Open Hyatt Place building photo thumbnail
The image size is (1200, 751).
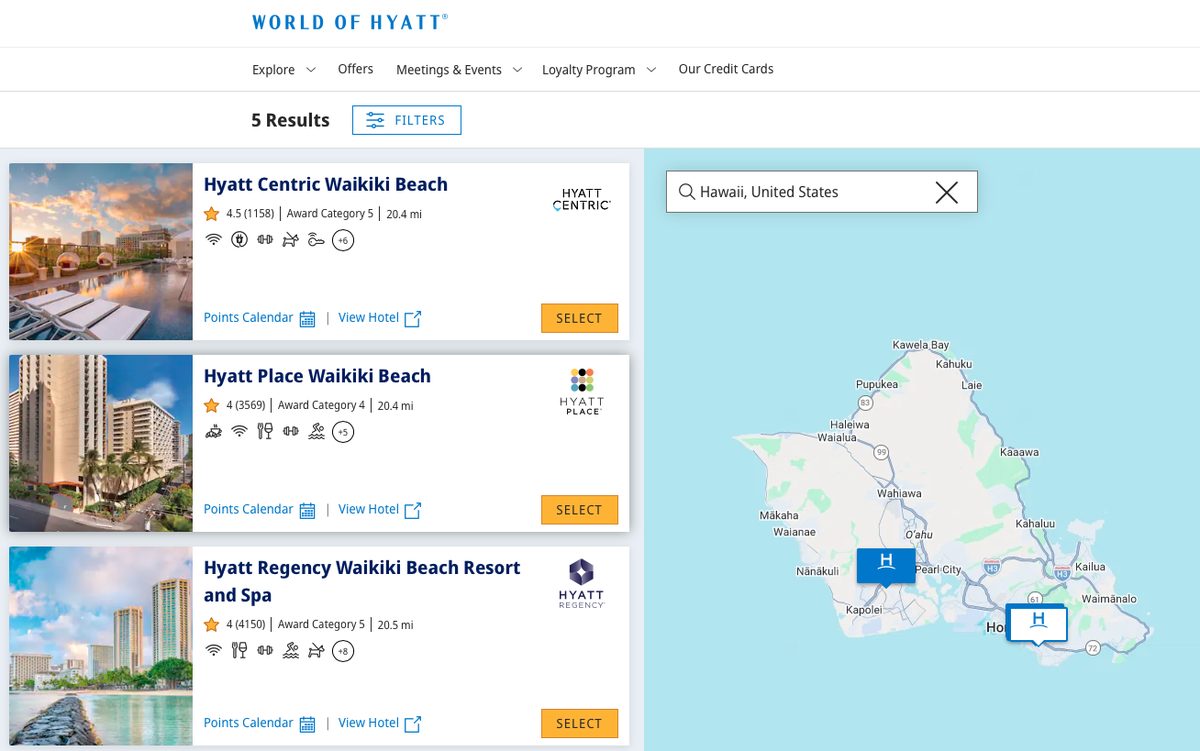point(101,443)
